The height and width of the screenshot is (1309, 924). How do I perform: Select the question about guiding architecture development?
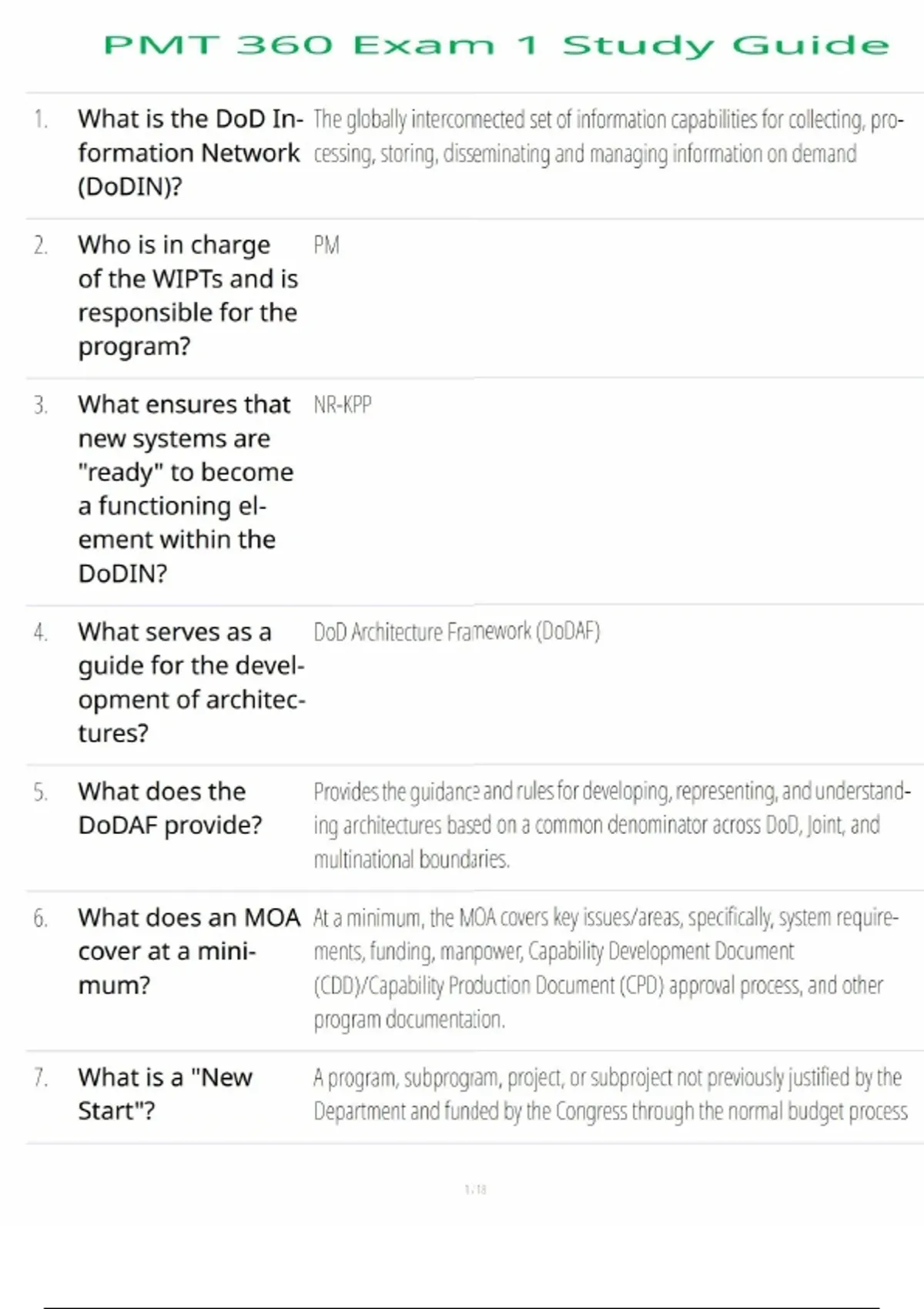pos(191,682)
